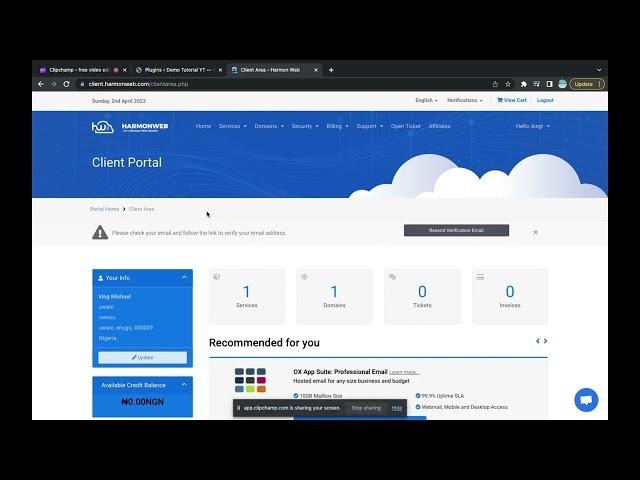
Task: Collapse the Your Info panel
Action: click(x=185, y=277)
